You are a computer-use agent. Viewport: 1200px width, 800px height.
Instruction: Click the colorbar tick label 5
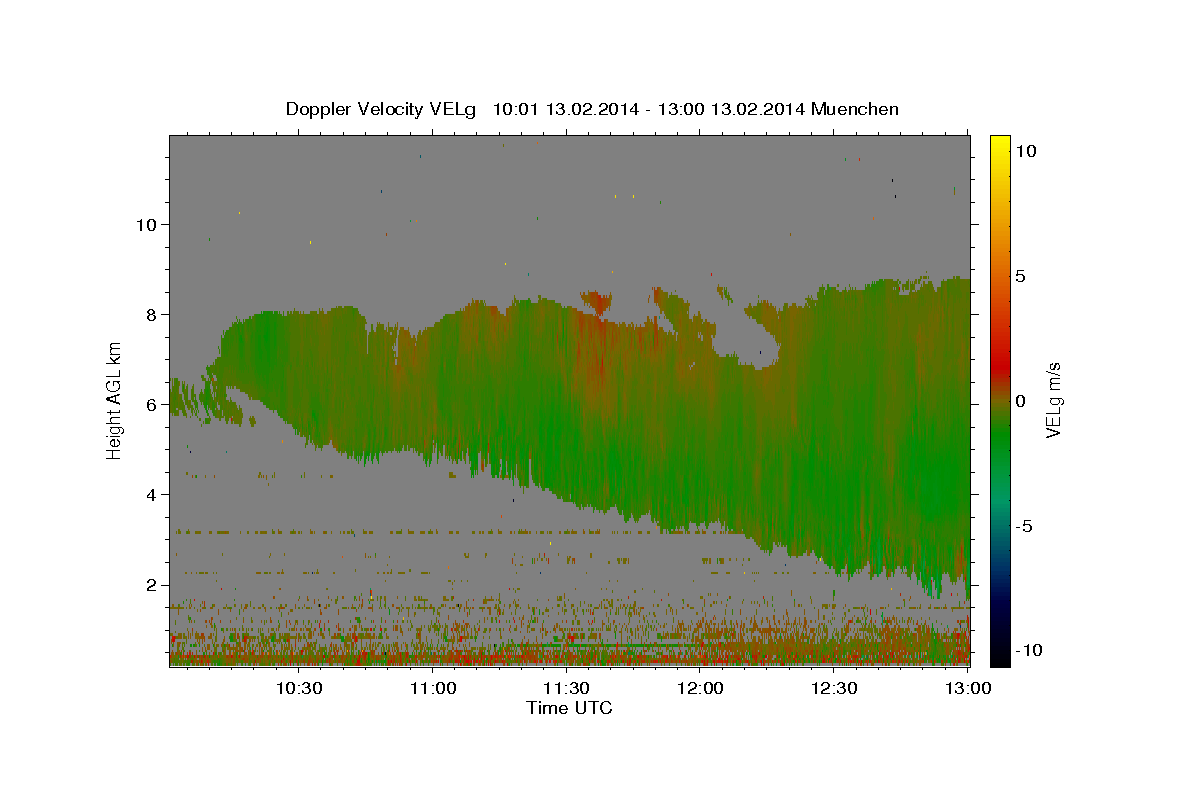coord(1020,276)
